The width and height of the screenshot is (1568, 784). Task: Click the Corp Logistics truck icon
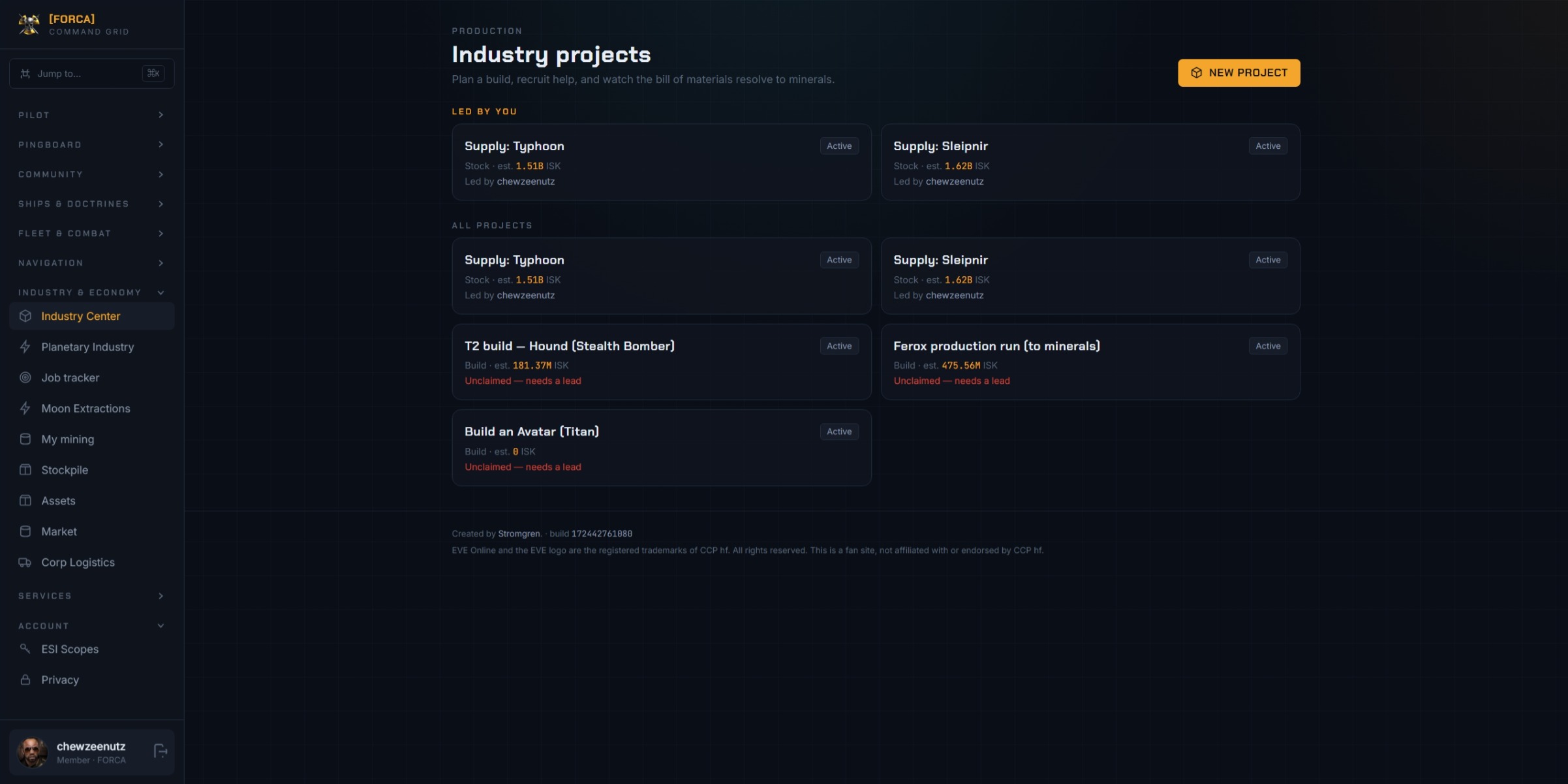click(25, 562)
